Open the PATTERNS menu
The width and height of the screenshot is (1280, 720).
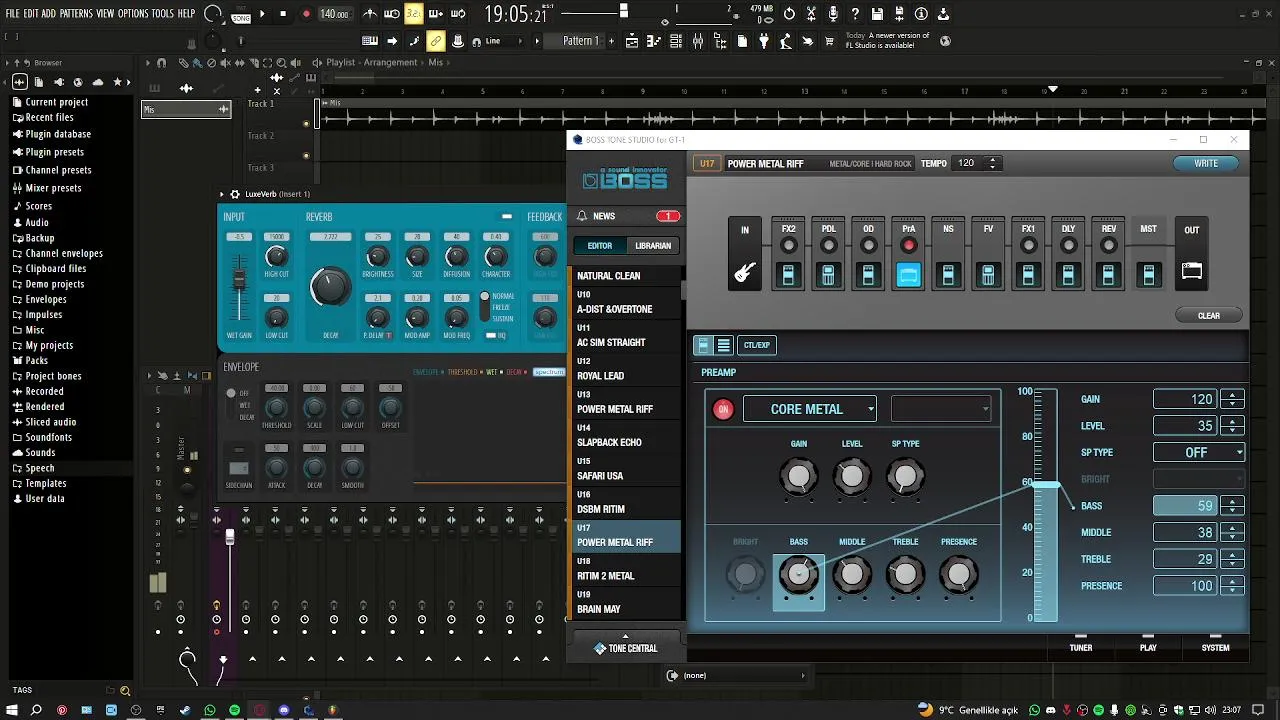pyautogui.click(x=76, y=14)
